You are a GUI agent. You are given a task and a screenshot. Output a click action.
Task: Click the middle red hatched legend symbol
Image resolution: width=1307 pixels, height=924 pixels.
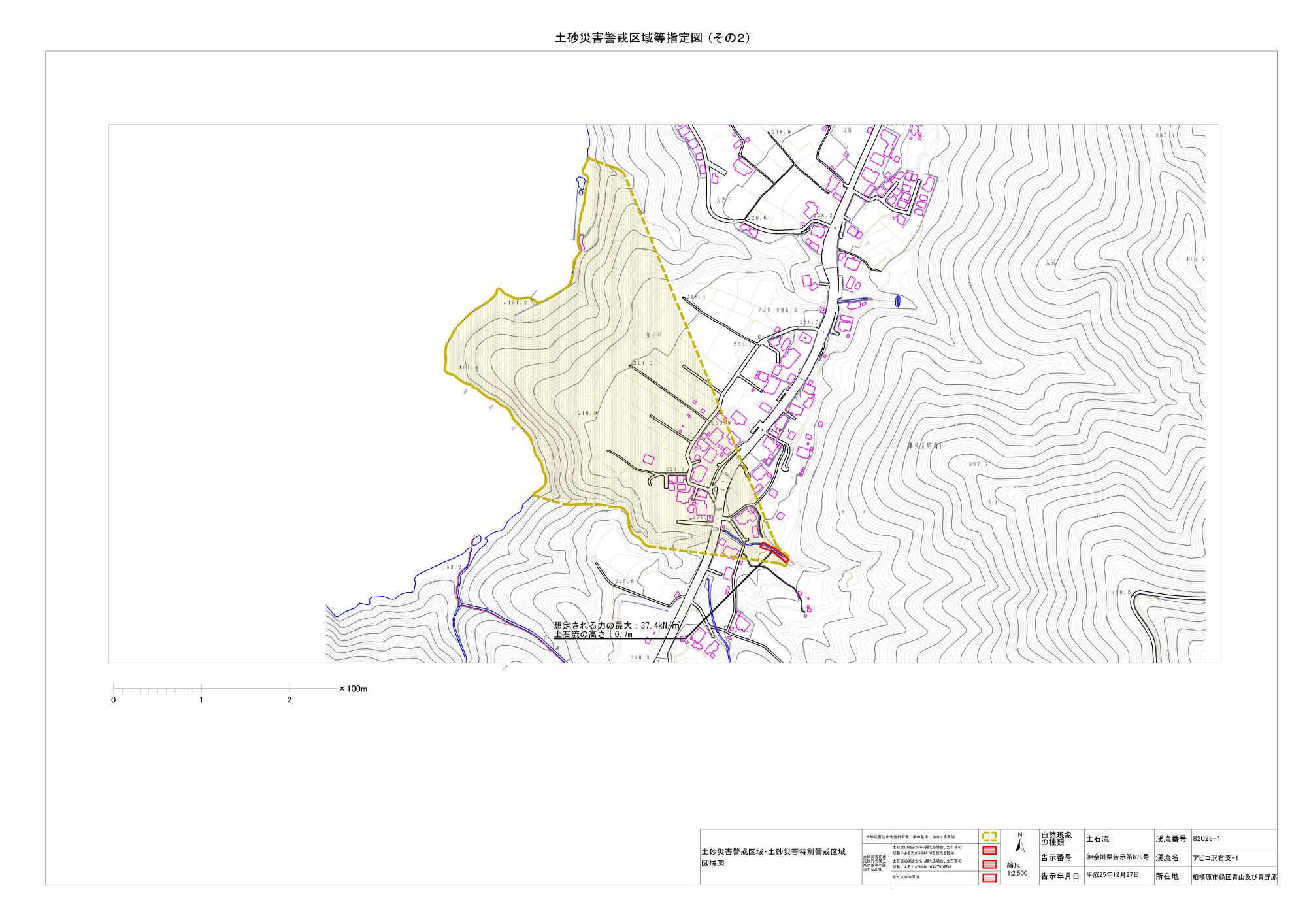point(989,864)
